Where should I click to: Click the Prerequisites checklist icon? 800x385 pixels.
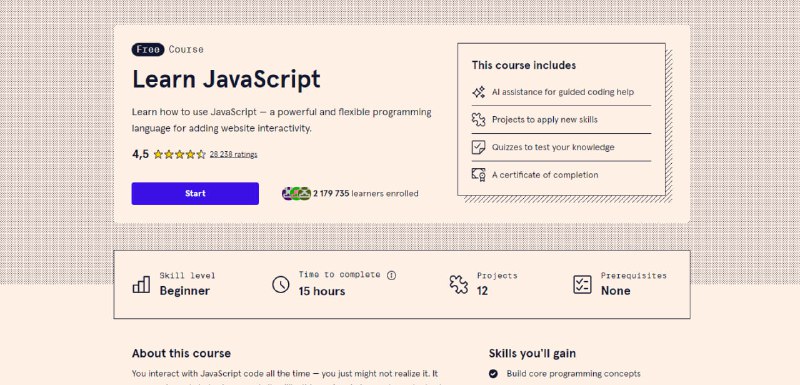coord(582,284)
